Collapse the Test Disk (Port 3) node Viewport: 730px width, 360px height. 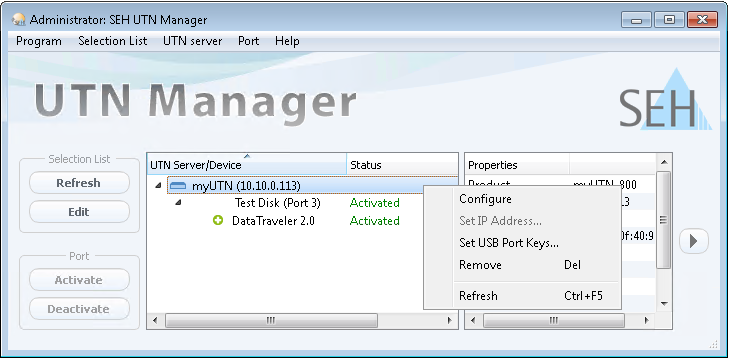click(x=178, y=203)
